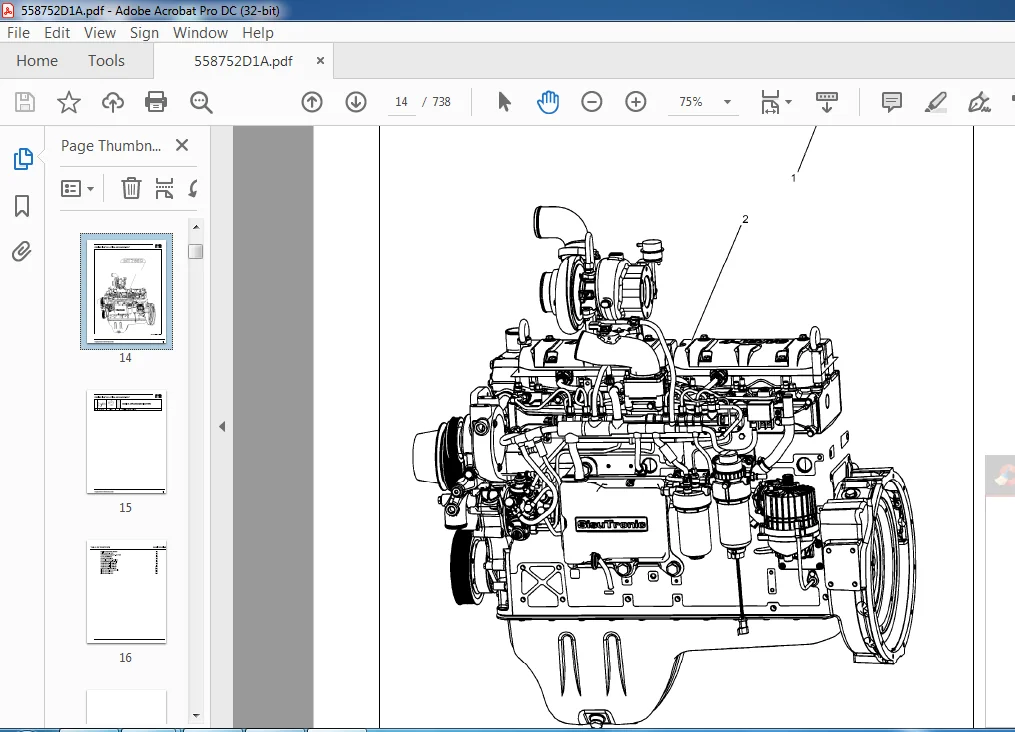Screen dimensions: 1015x732
Task: Expand fit page options dropdown arrow
Action: [x=788, y=102]
